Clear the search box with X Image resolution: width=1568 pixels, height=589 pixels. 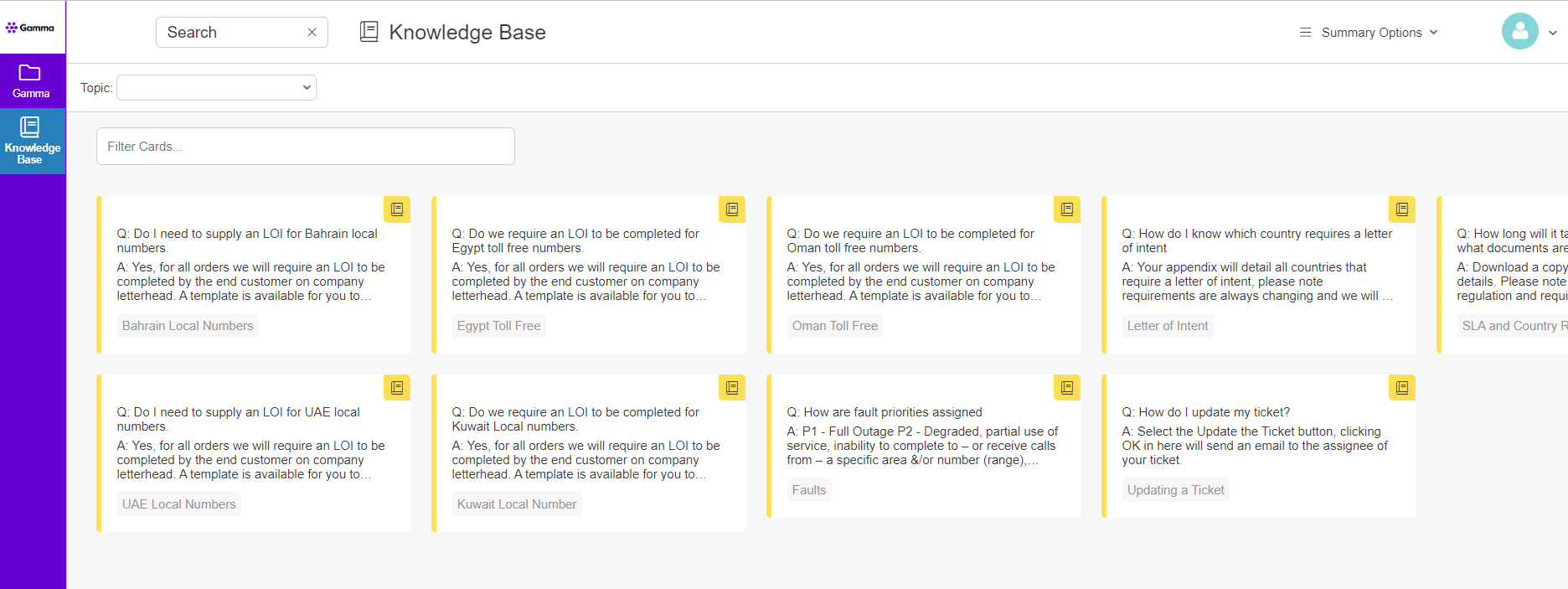click(x=312, y=33)
